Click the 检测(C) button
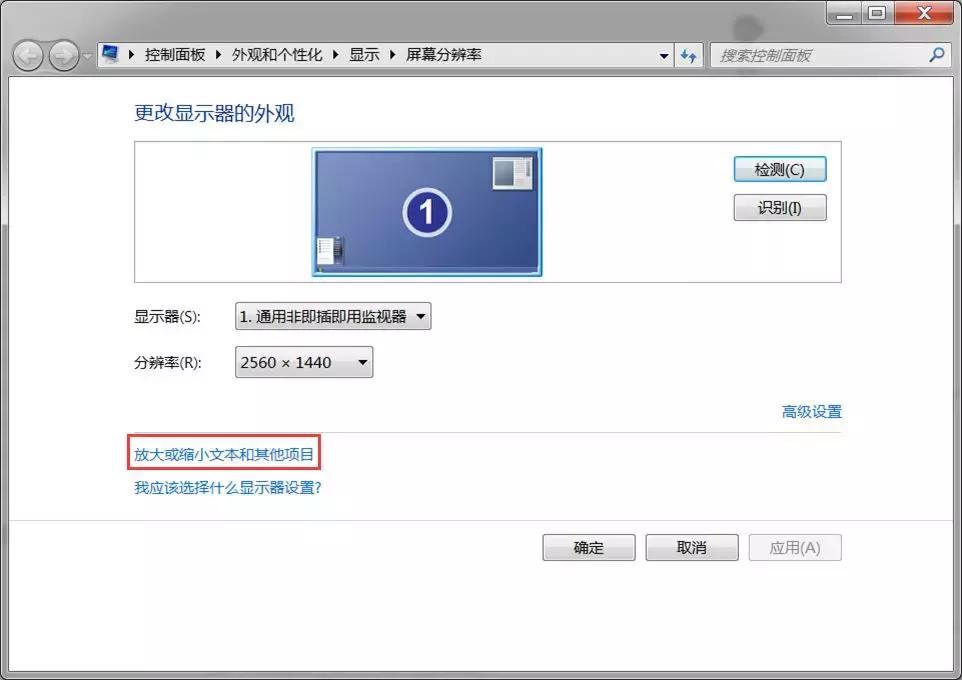Screen dimensions: 962x680 (779, 168)
